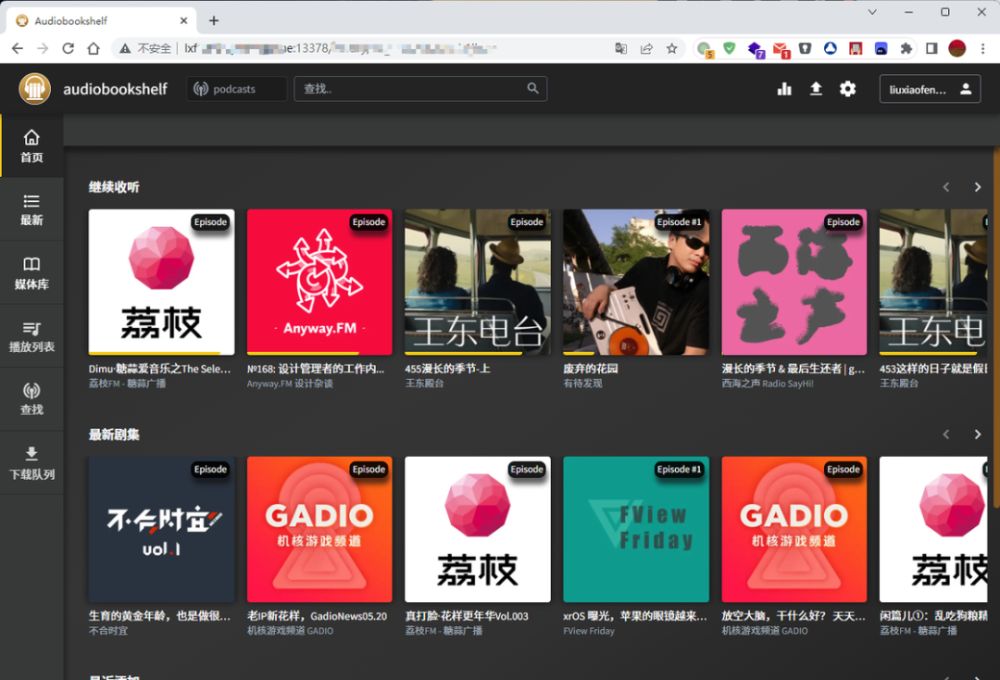Click the 继续收听 shelf heading
Screen dimensions: 1000x680
coord(114,187)
